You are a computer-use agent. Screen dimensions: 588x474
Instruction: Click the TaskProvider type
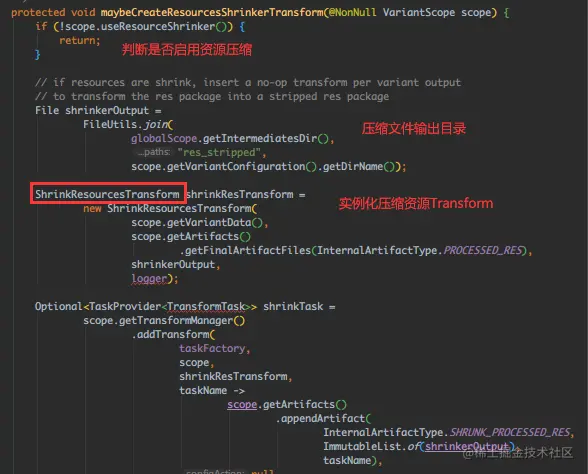click(x=125, y=306)
